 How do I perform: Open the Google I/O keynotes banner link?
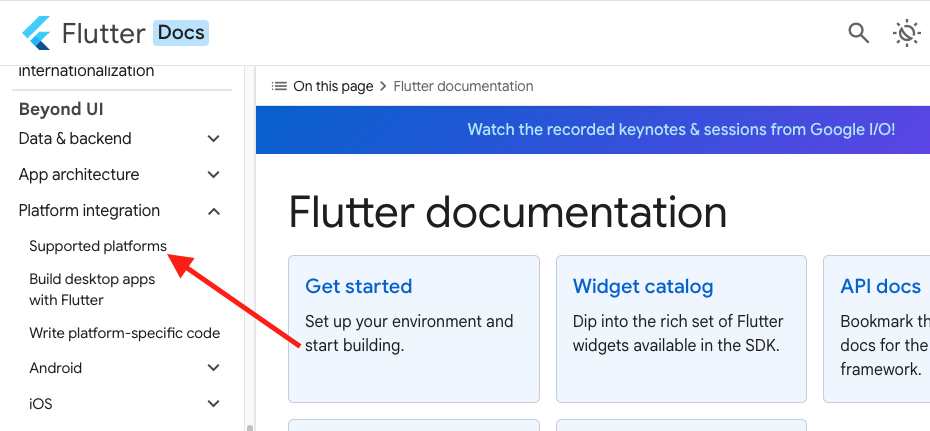pos(681,130)
